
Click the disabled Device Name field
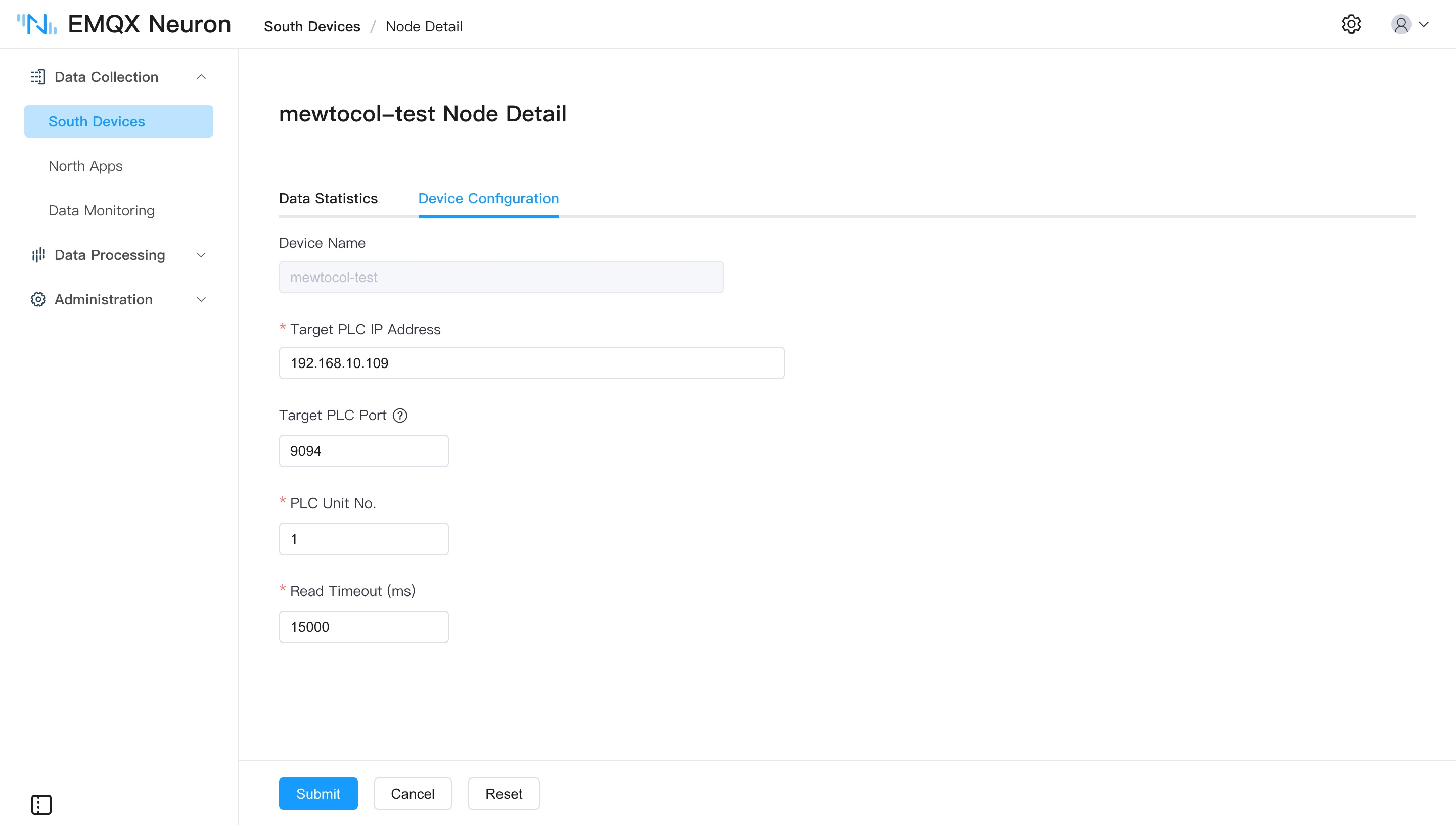pyautogui.click(x=501, y=277)
